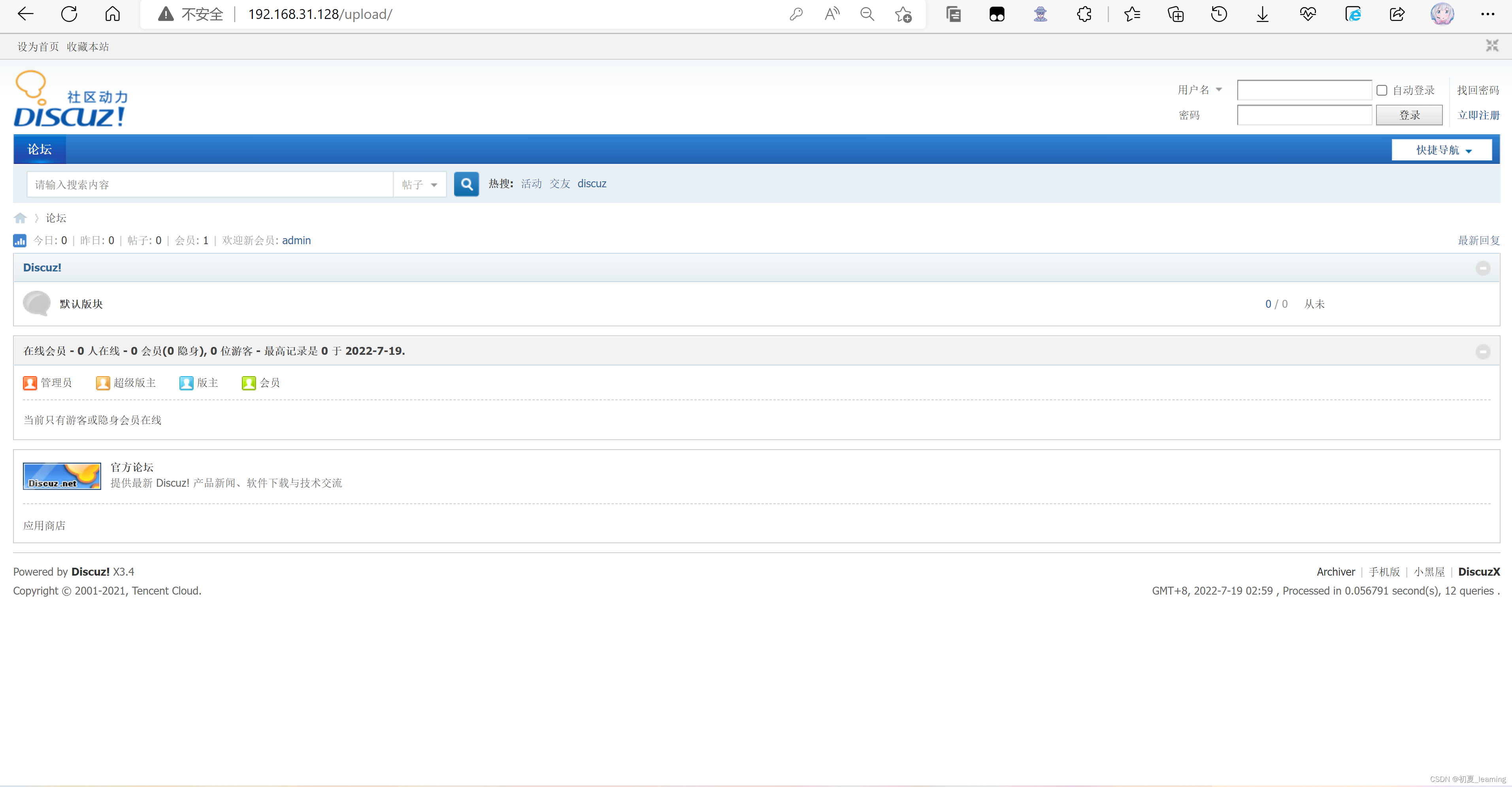This screenshot has width=1512, height=787.
Task: Select the 论坛 navigation tab
Action: pyautogui.click(x=40, y=150)
